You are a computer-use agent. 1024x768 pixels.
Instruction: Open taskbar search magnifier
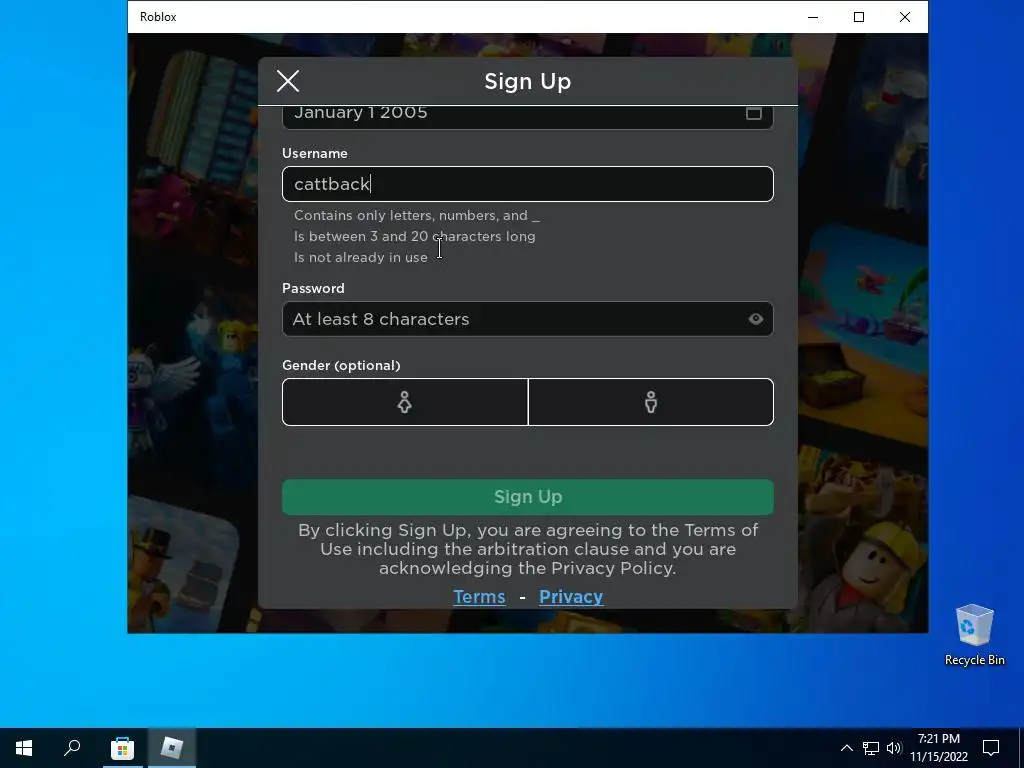(72, 748)
